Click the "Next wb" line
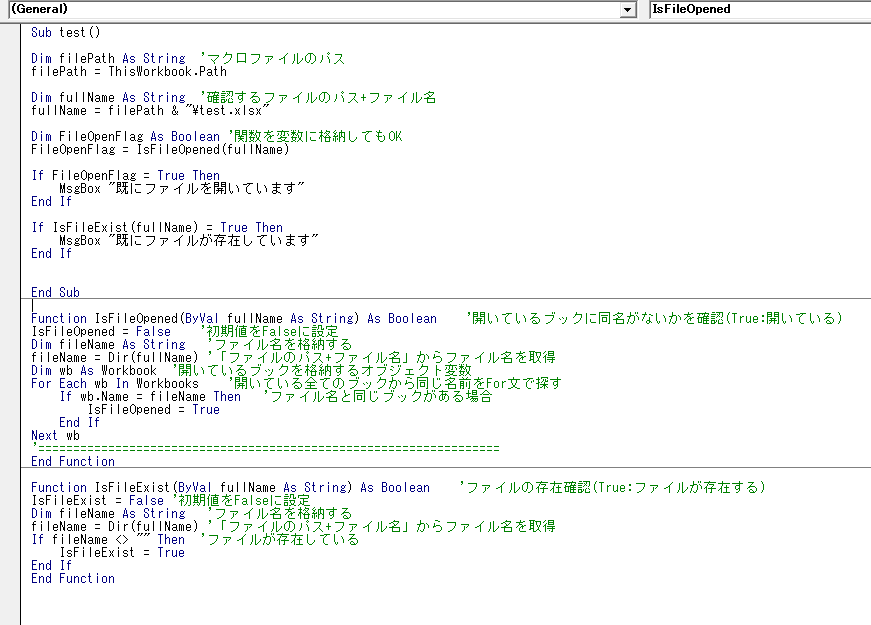 pos(55,436)
